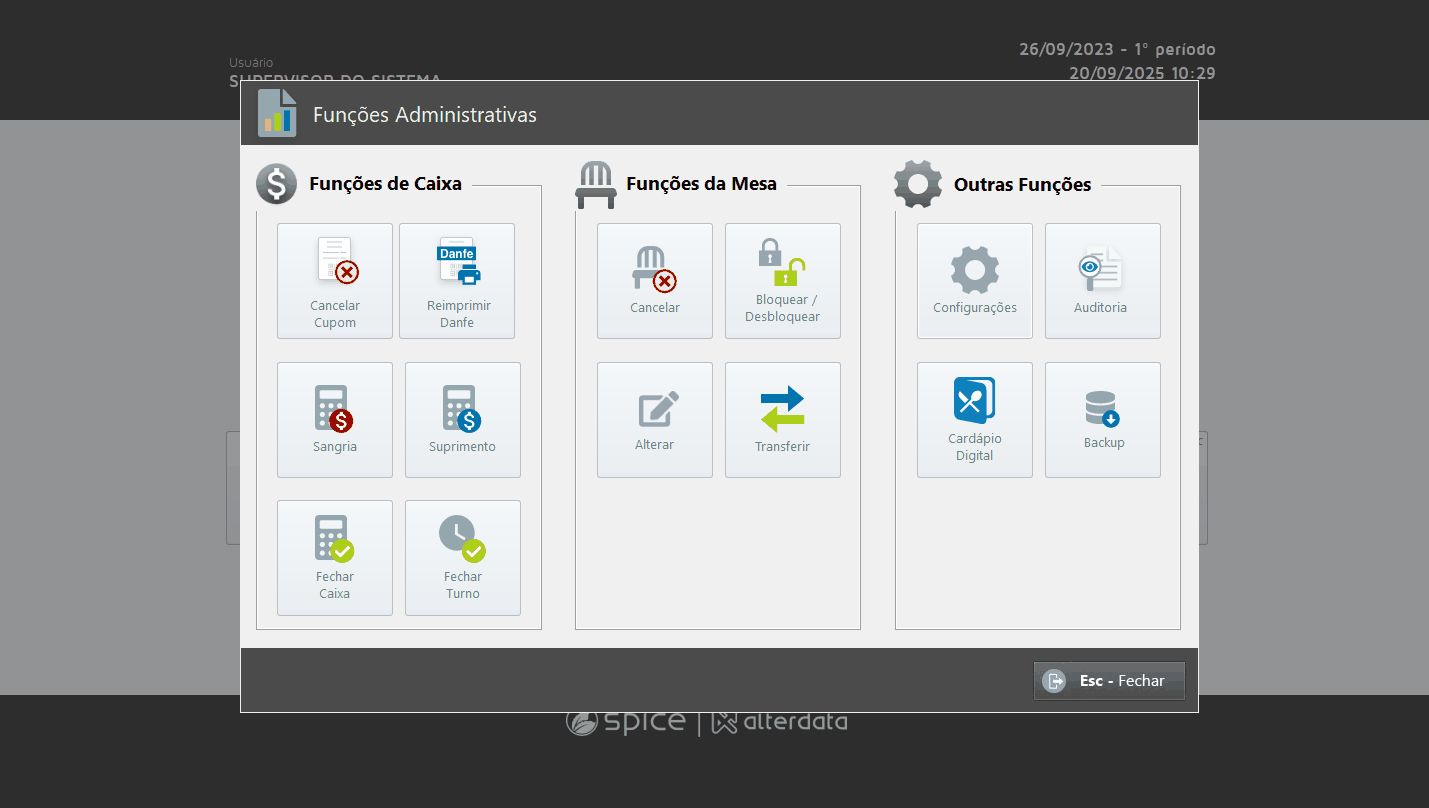Screen dimensions: 1429x808
Task: Open the Sangria cash withdrawal function
Action: click(x=335, y=420)
